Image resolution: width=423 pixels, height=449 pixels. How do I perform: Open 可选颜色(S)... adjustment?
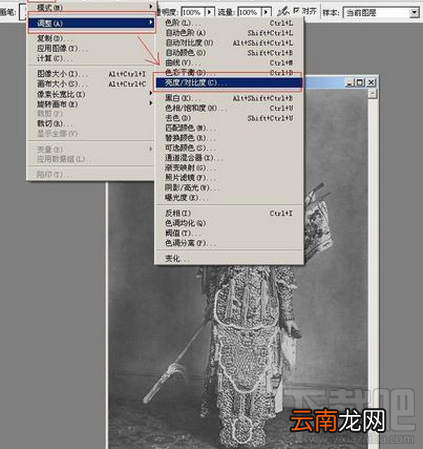click(x=190, y=148)
